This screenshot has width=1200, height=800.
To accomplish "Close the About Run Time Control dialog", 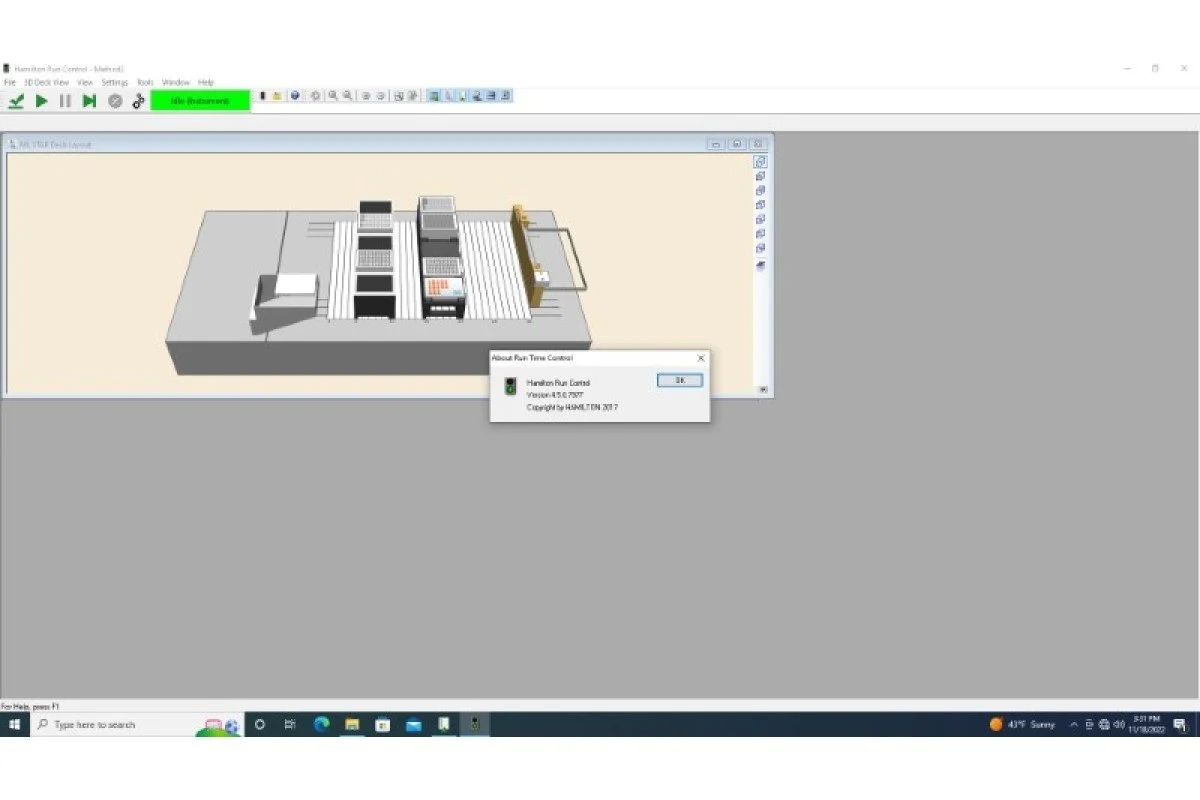I will coord(700,358).
